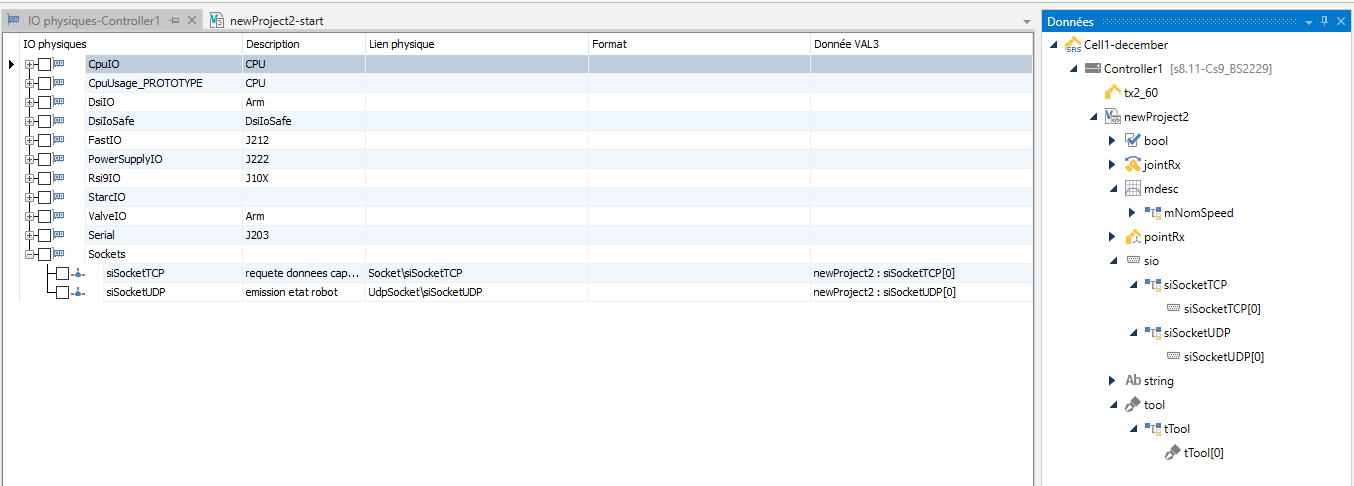1354x486 pixels.
Task: Open the document tab list dropdown arrow
Action: pos(1026,21)
